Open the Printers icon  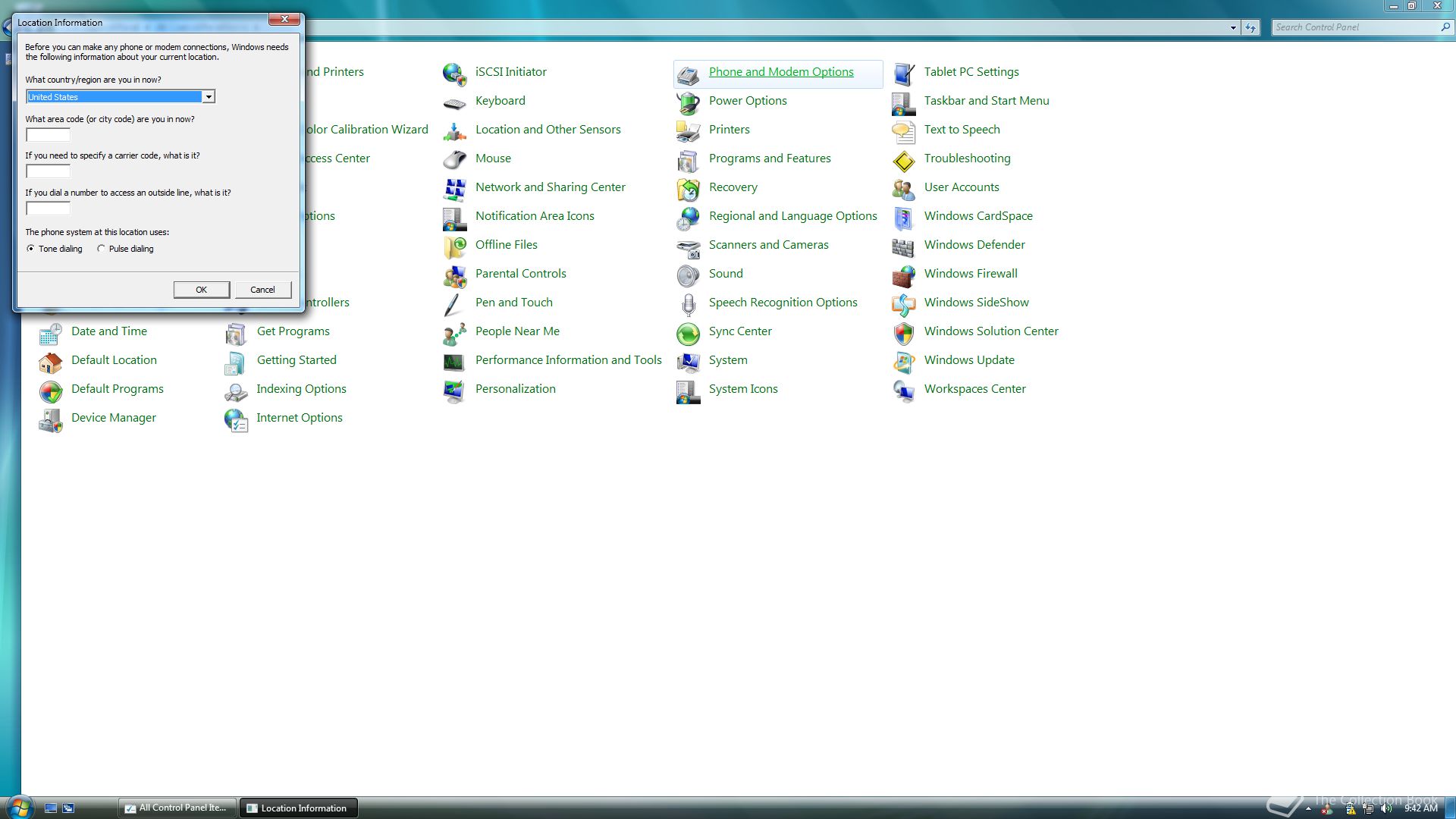(688, 131)
